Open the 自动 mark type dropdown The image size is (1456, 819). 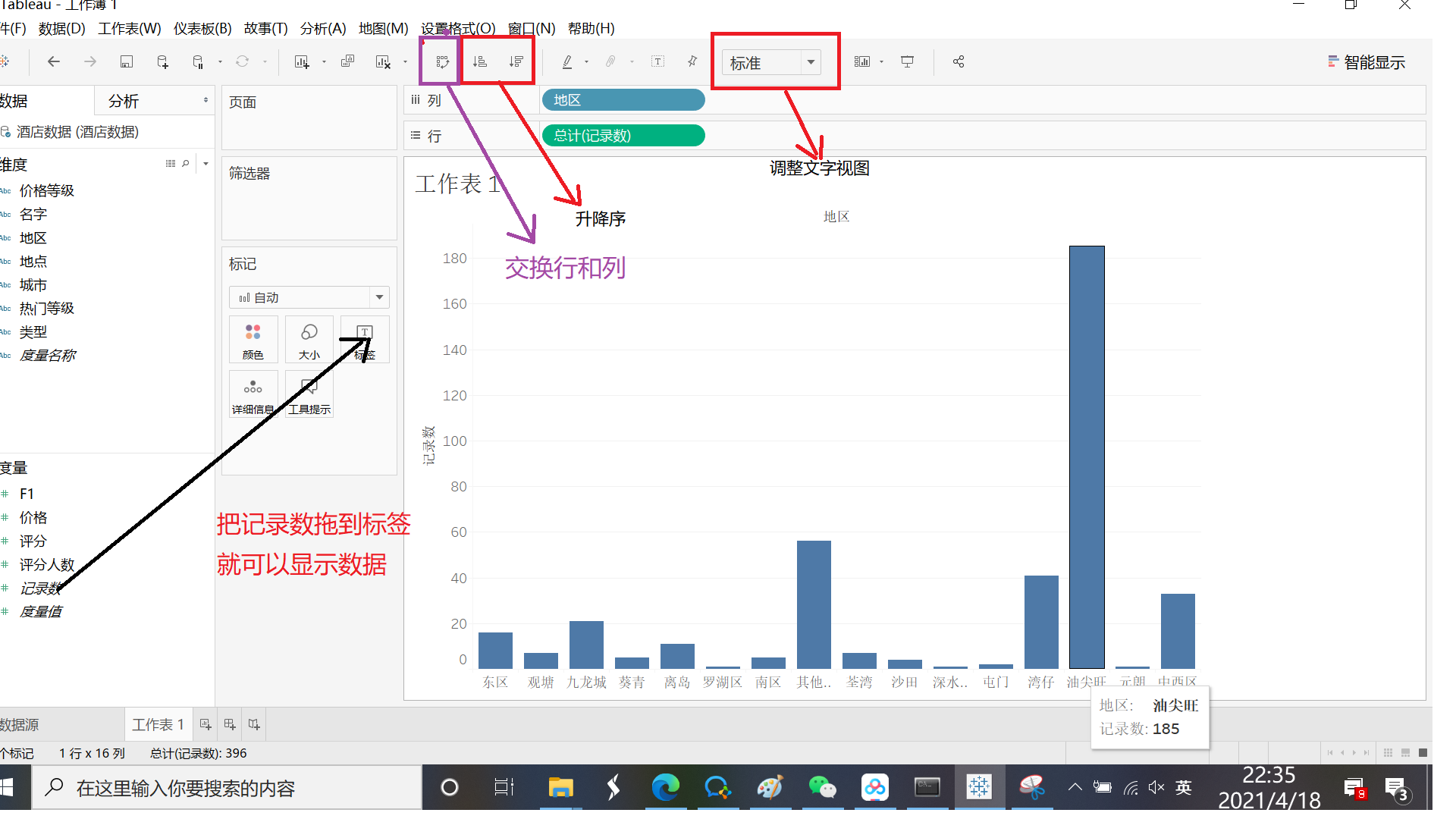379,297
